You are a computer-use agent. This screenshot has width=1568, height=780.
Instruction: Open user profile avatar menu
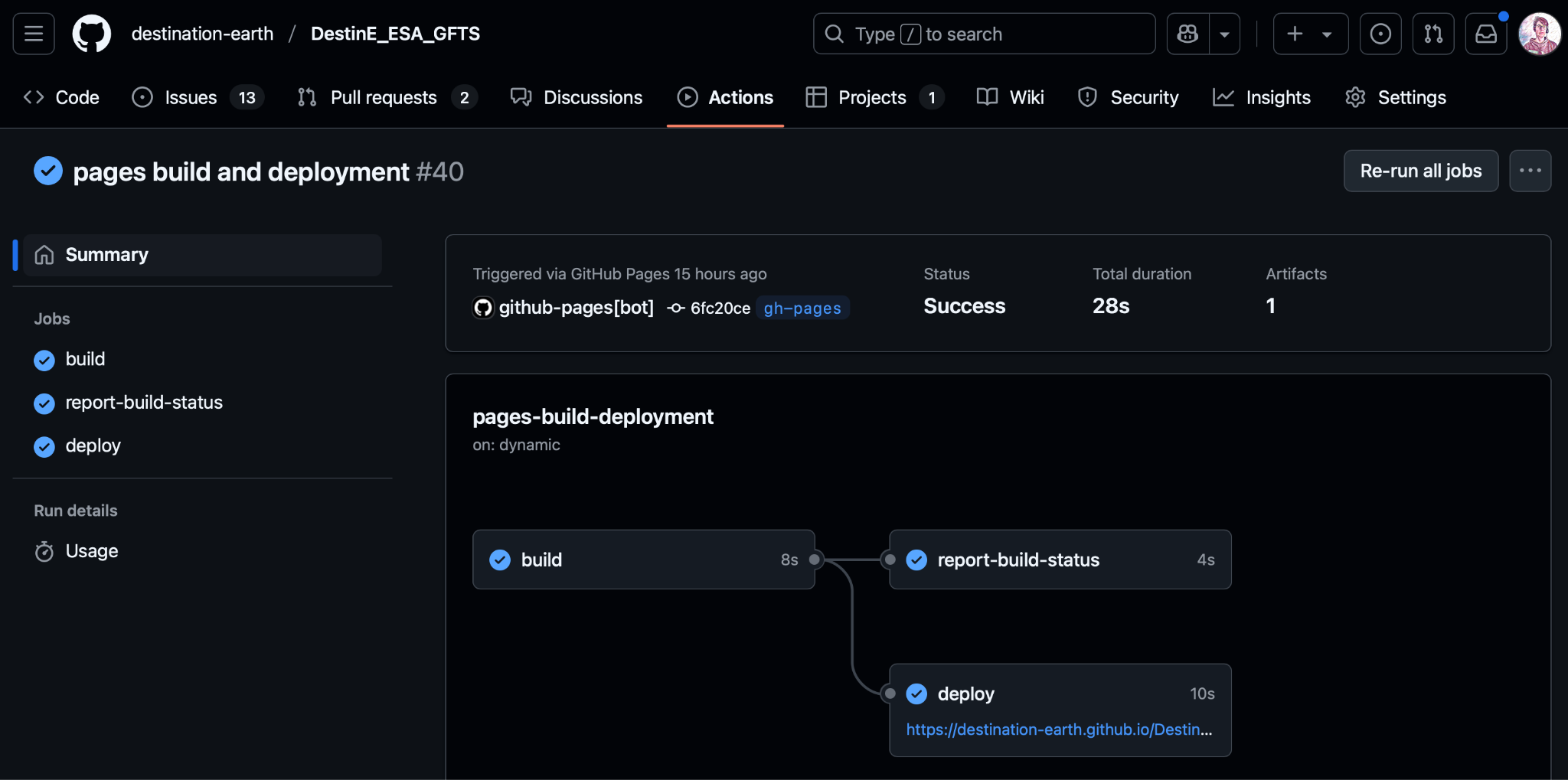[1539, 34]
